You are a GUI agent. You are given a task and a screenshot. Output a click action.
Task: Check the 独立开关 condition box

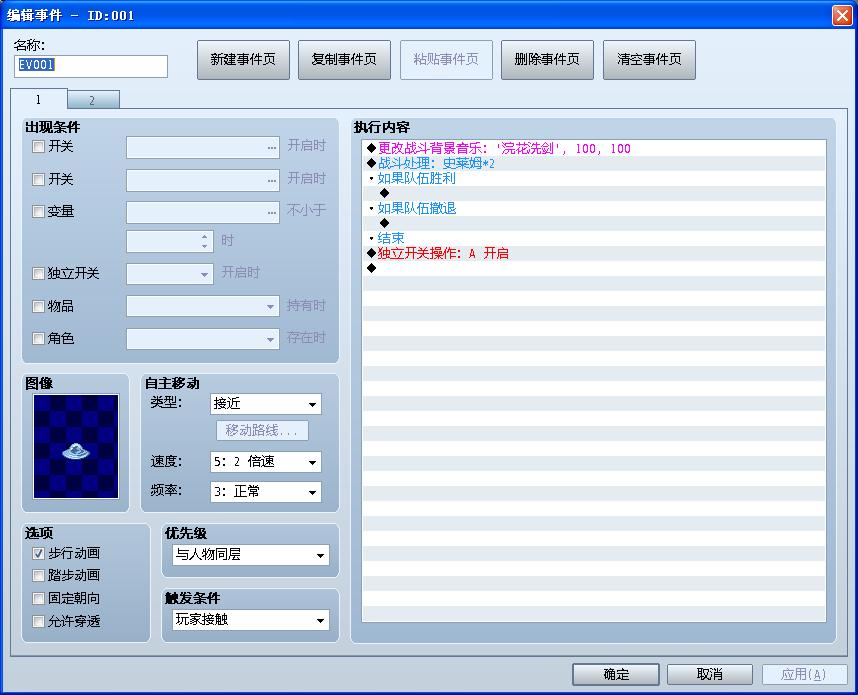pyautogui.click(x=38, y=274)
